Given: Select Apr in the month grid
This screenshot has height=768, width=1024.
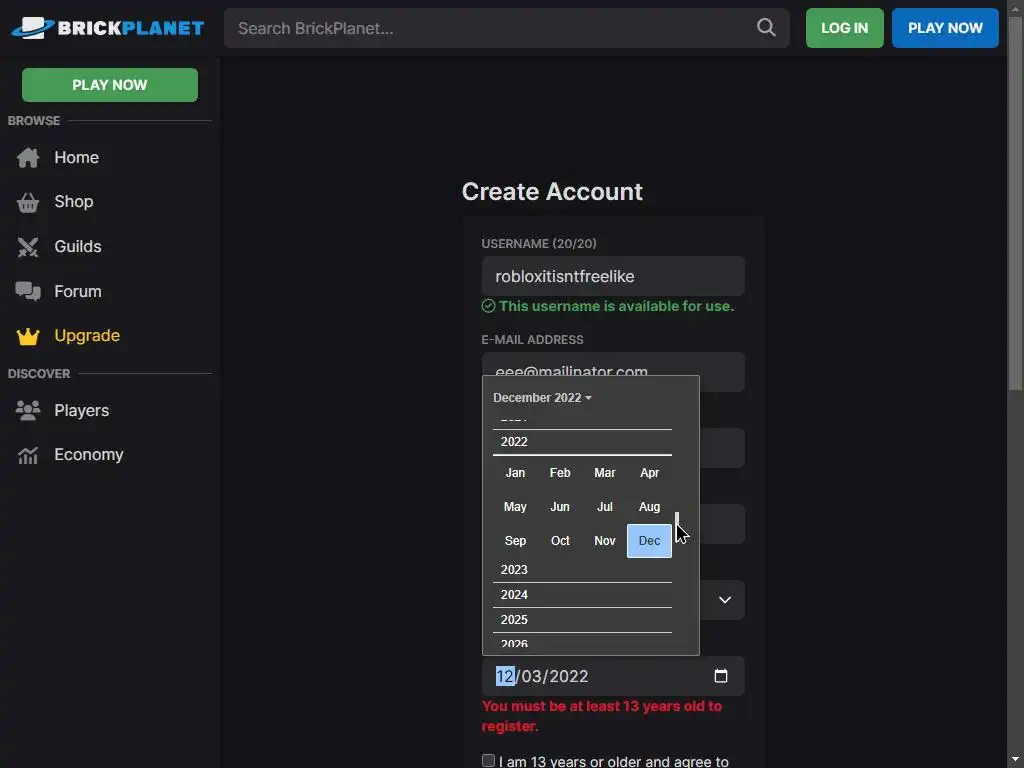Looking at the screenshot, I should [649, 473].
